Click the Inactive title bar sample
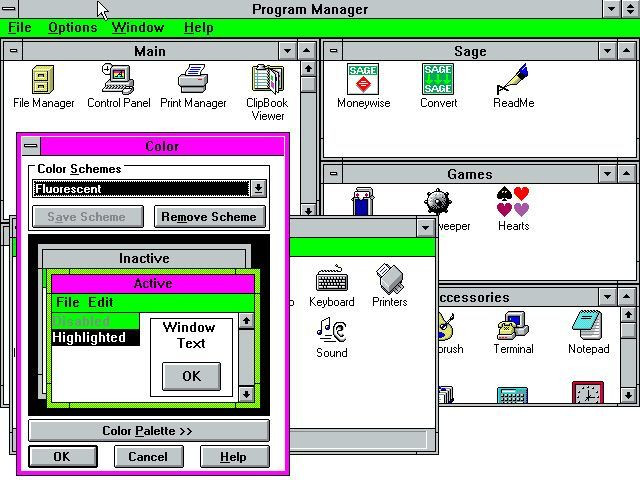This screenshot has height=480, width=640. 144,258
